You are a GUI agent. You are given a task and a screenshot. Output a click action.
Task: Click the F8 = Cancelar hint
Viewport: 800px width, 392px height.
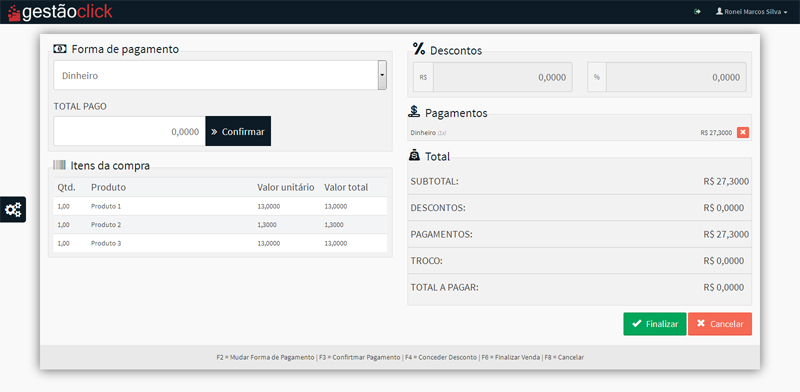coord(564,357)
